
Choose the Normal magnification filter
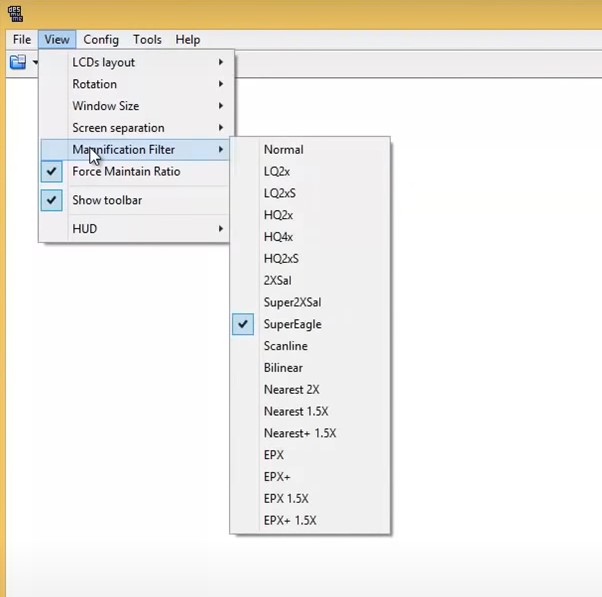pos(283,150)
